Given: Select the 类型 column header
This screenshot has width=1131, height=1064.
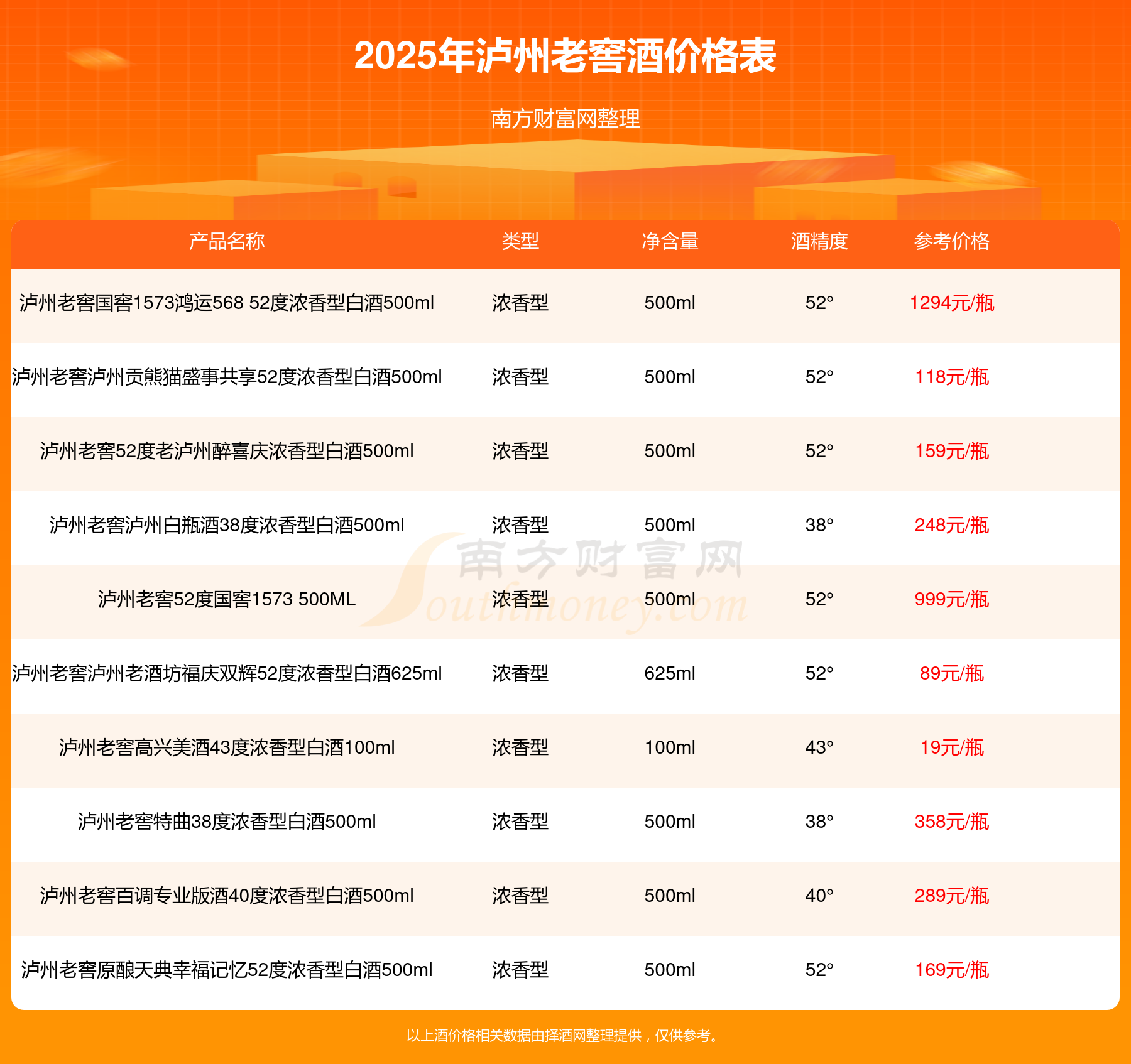Looking at the screenshot, I should point(520,241).
